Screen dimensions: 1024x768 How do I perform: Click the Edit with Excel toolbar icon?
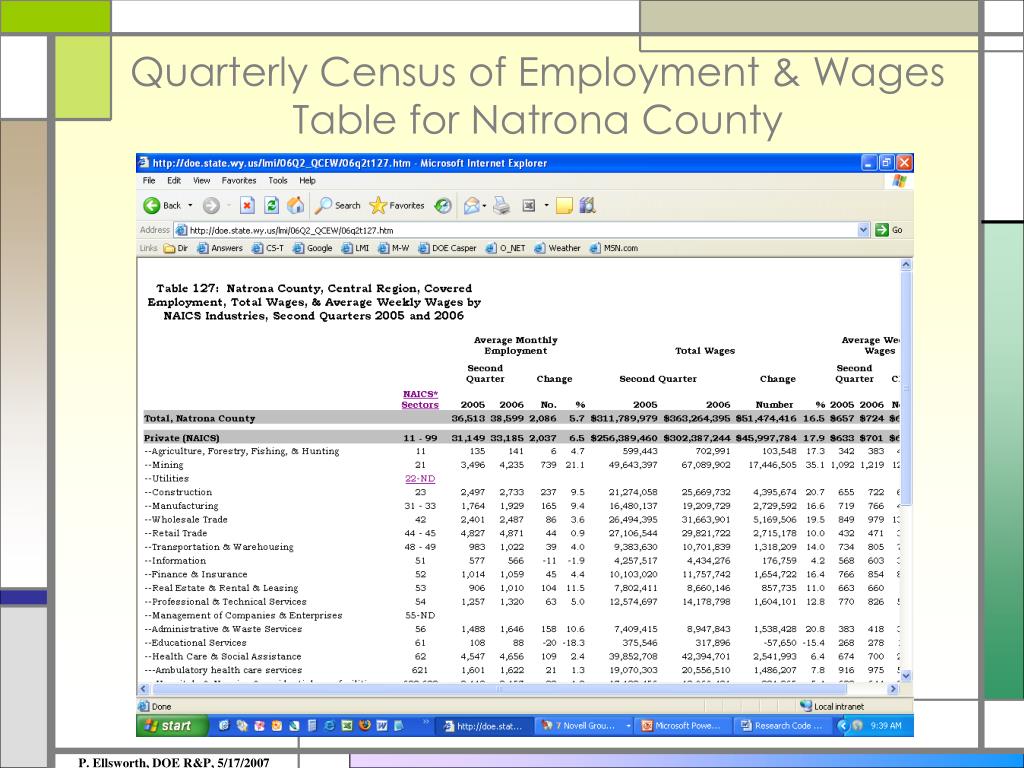pyautogui.click(x=529, y=206)
